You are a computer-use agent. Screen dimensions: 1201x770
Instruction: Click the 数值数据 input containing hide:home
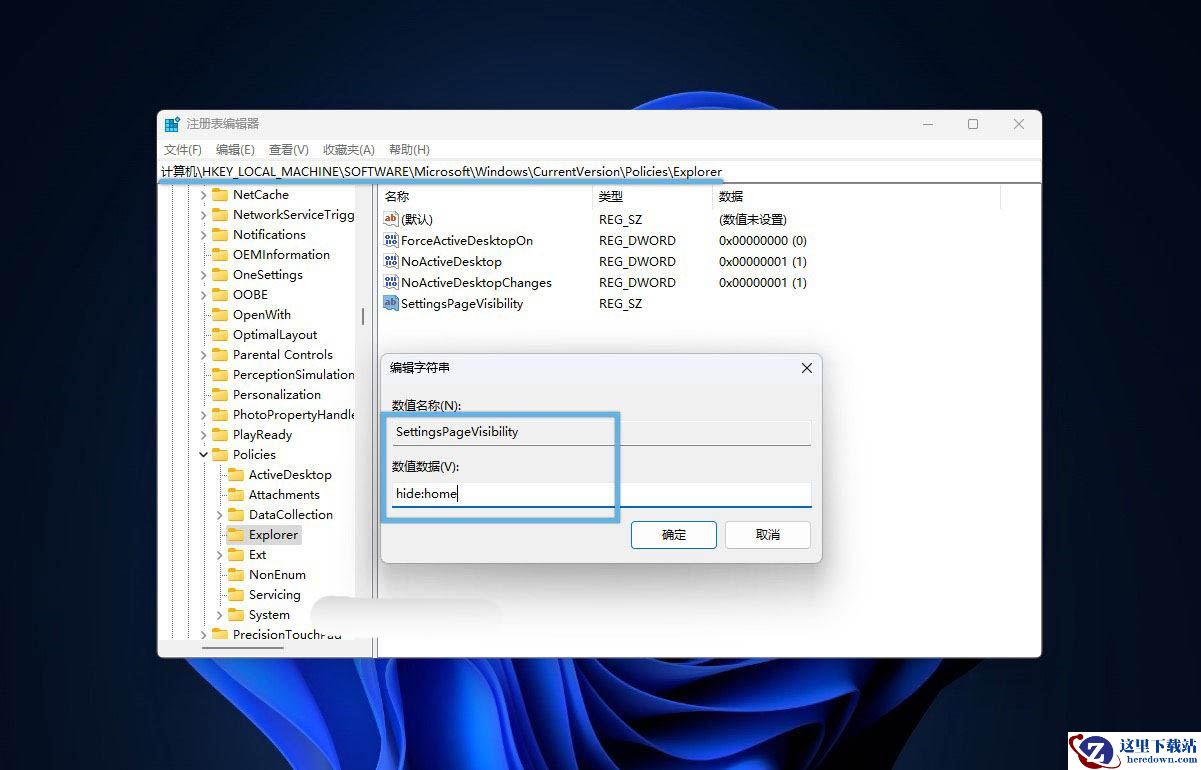point(601,494)
